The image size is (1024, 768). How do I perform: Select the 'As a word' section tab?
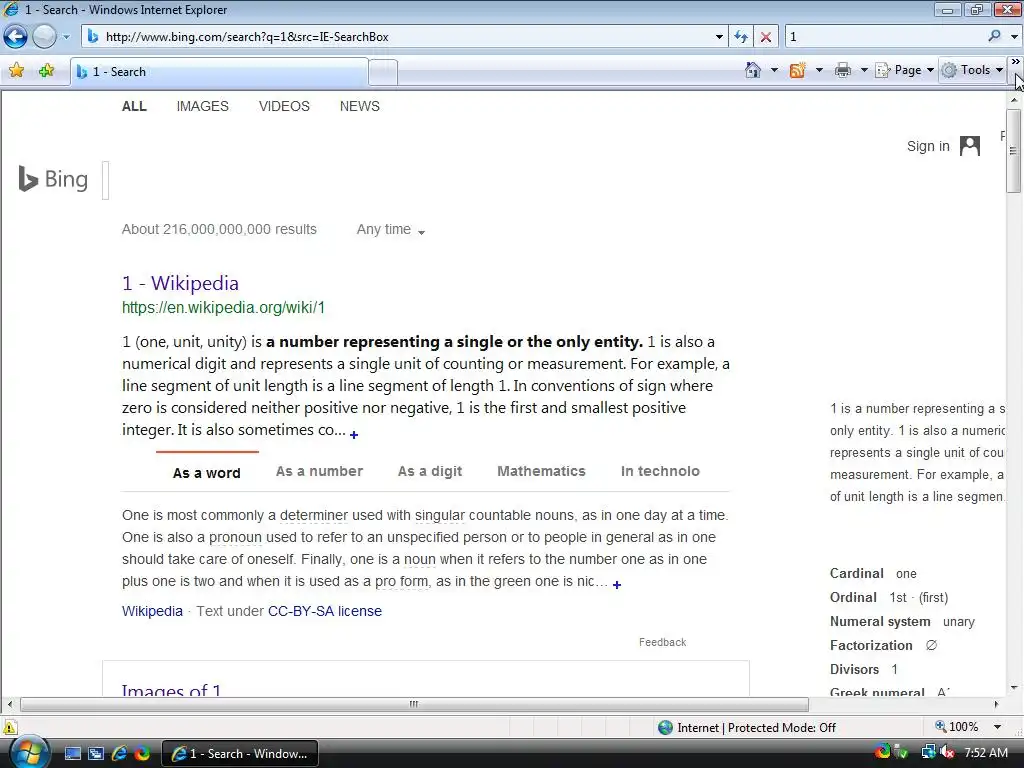point(207,473)
